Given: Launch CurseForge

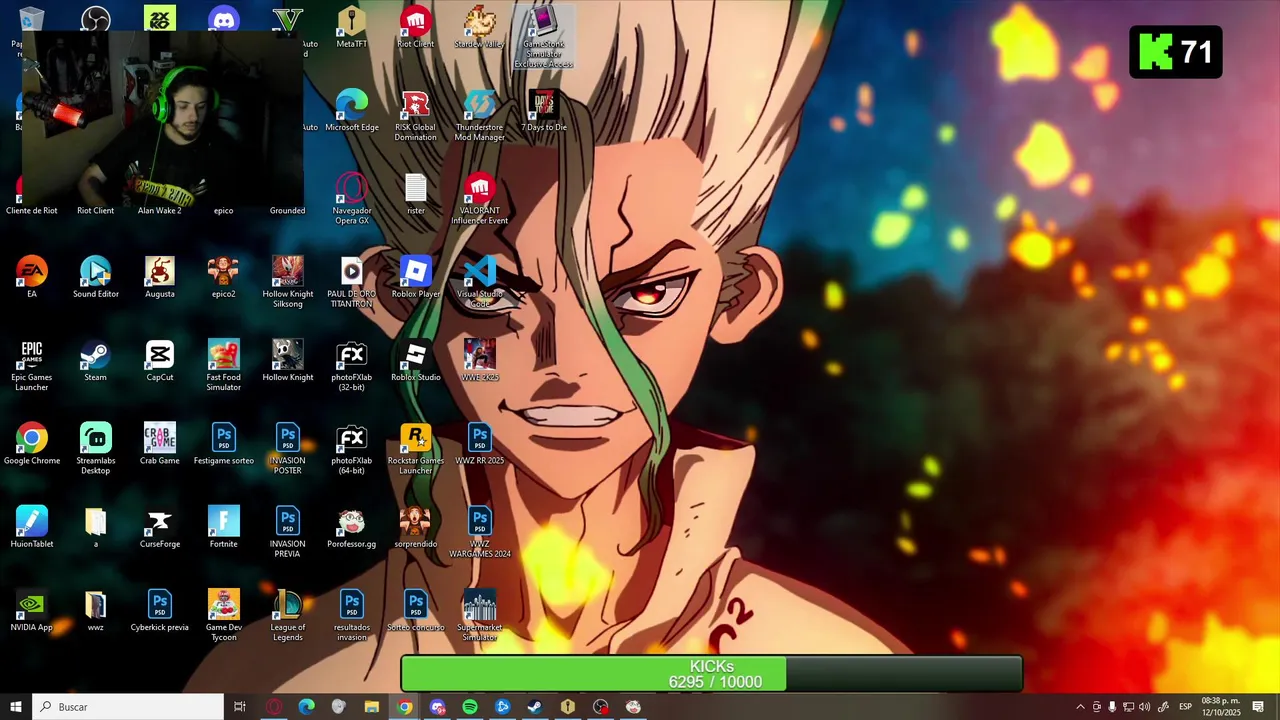Looking at the screenshot, I should [x=160, y=528].
